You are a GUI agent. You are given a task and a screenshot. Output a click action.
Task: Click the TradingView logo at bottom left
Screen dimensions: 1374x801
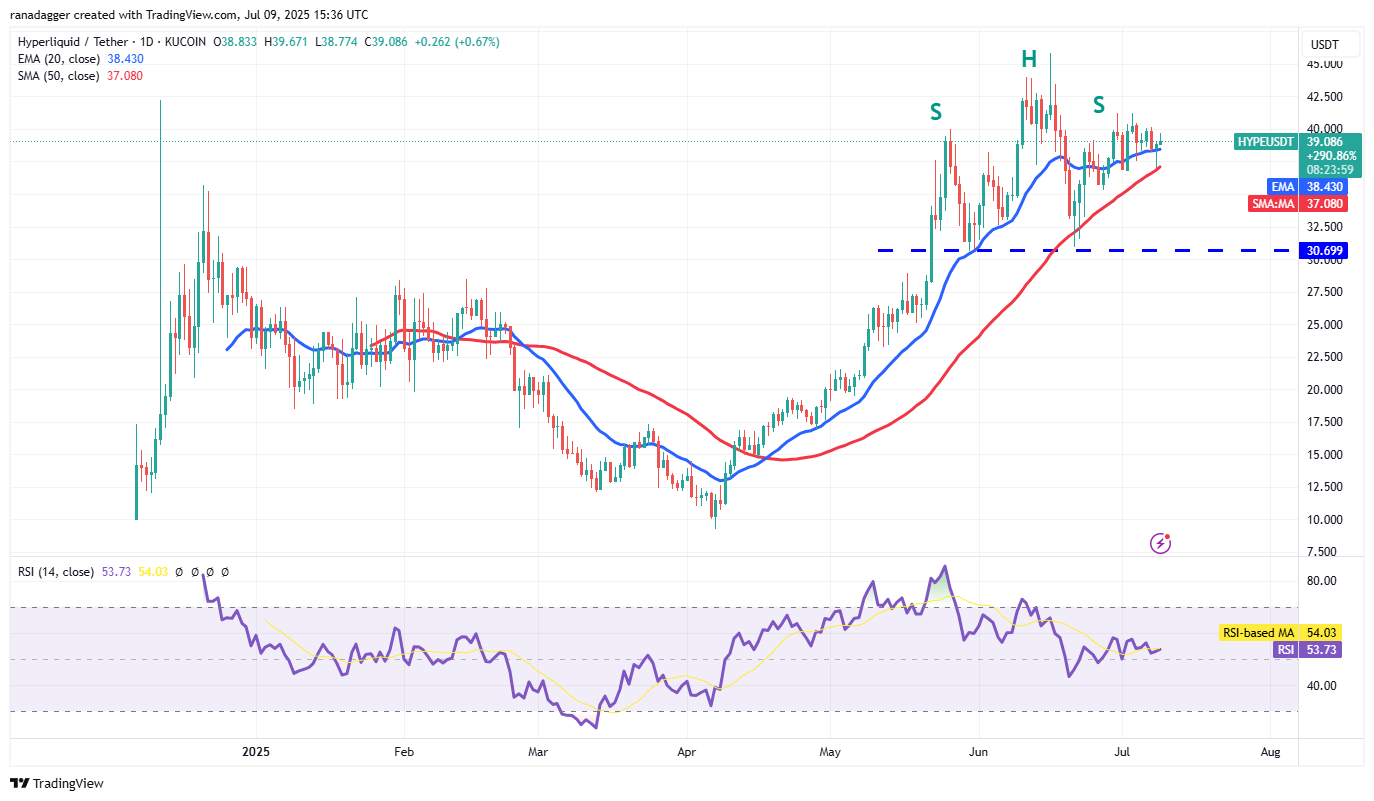(57, 783)
